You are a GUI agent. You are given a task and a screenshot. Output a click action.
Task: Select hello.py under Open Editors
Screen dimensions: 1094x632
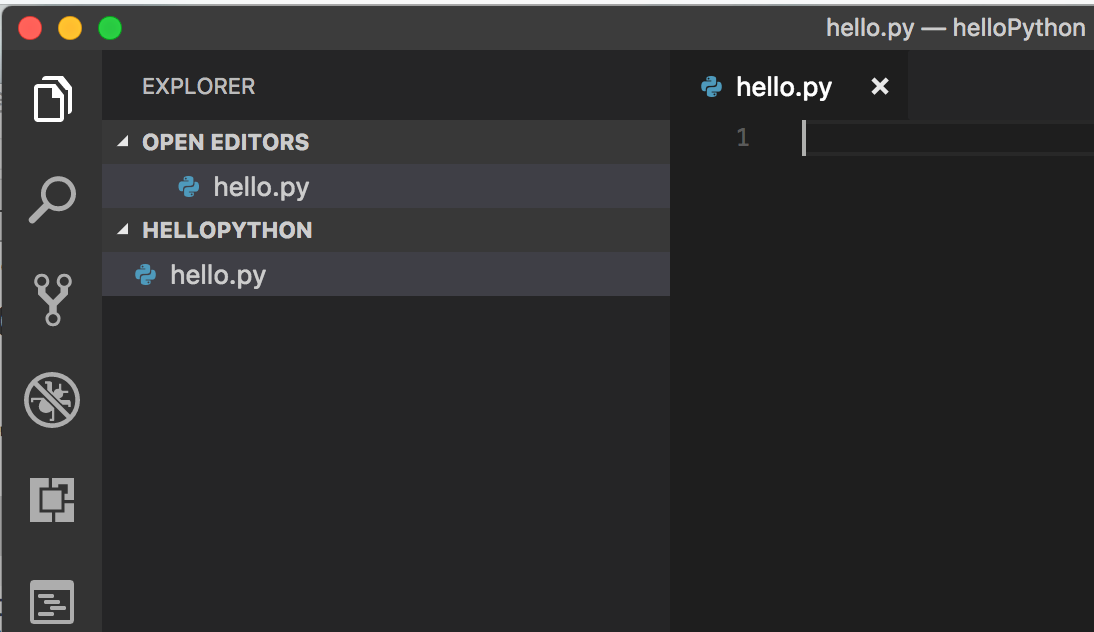[386, 186]
